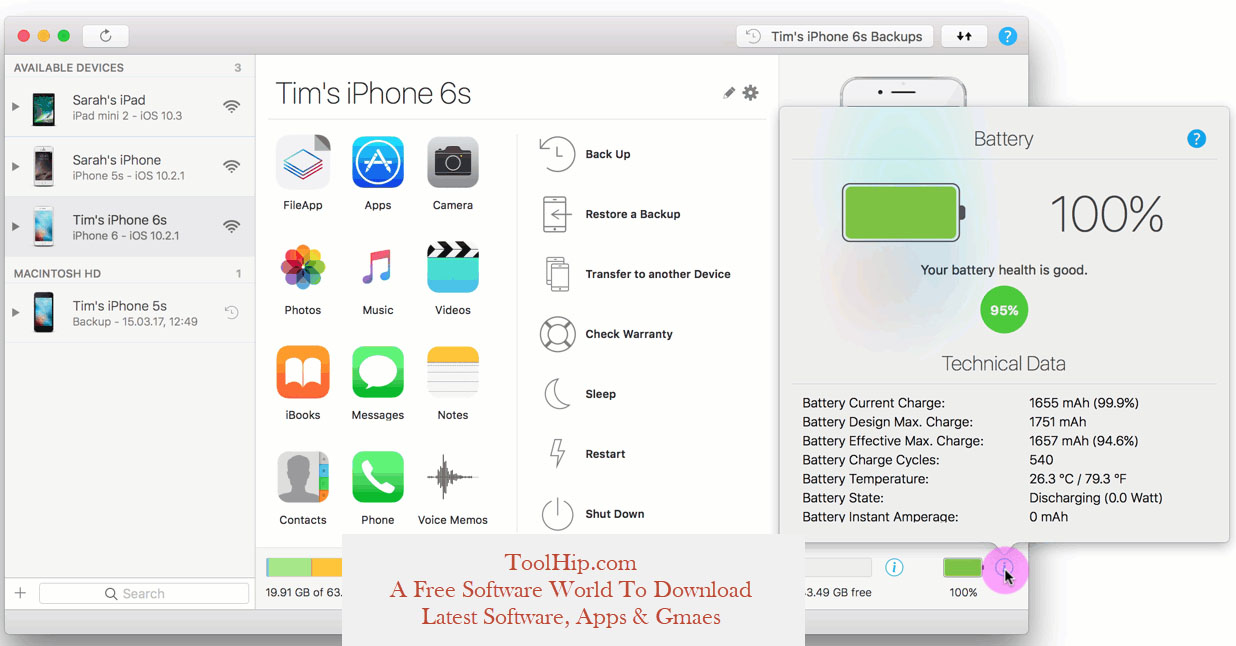Viewport: 1236px width, 646px height.
Task: Click the add plus button in sidebar
Action: click(x=20, y=593)
